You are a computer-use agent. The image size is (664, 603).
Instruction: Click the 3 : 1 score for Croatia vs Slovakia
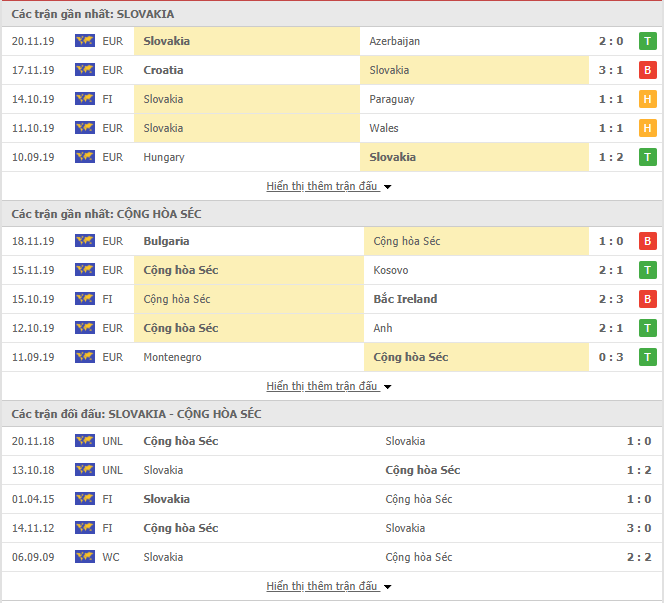tap(611, 70)
